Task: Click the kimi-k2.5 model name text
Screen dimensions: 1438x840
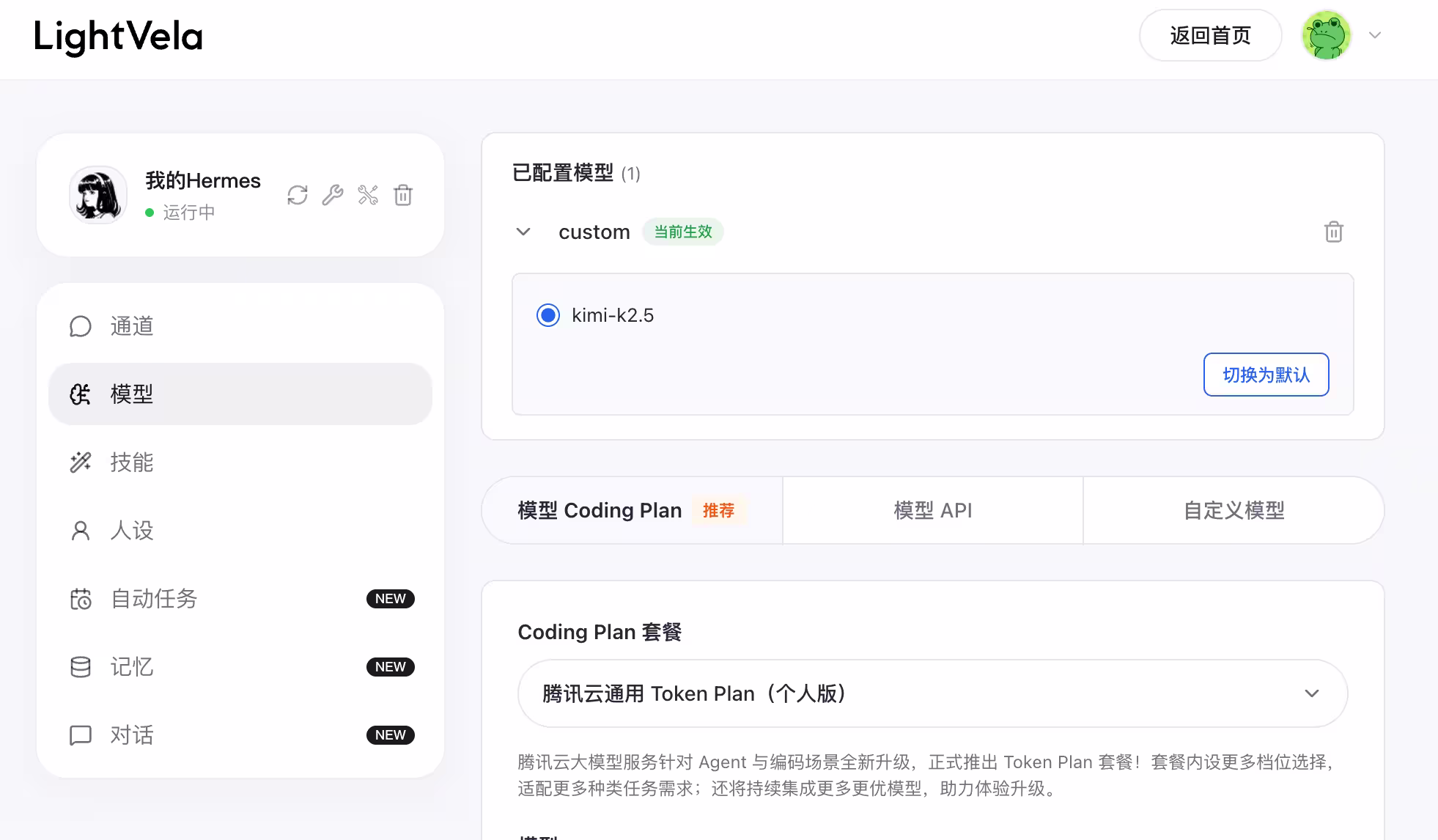Action: click(613, 315)
